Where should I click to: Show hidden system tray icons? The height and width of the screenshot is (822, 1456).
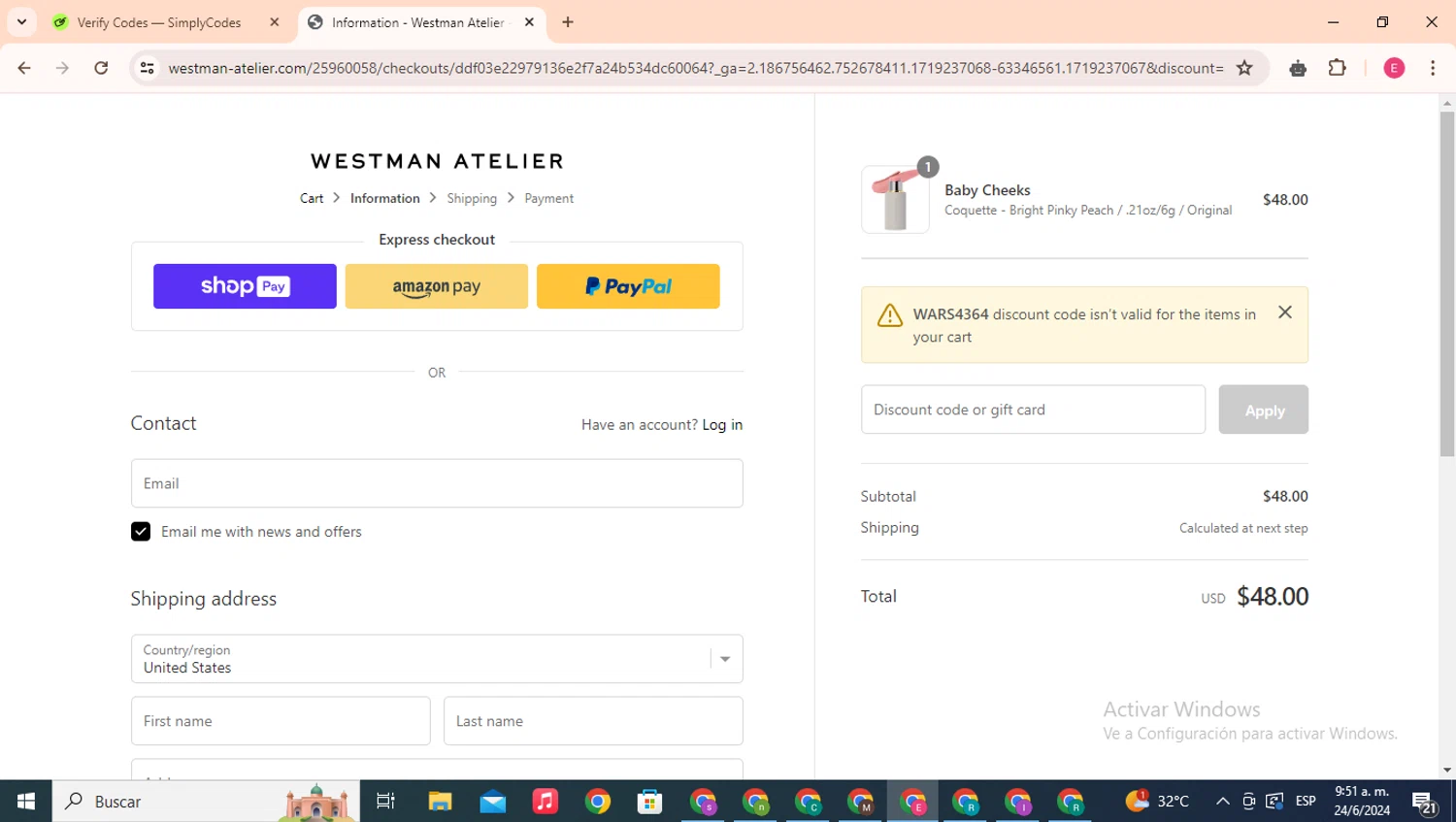1223,802
